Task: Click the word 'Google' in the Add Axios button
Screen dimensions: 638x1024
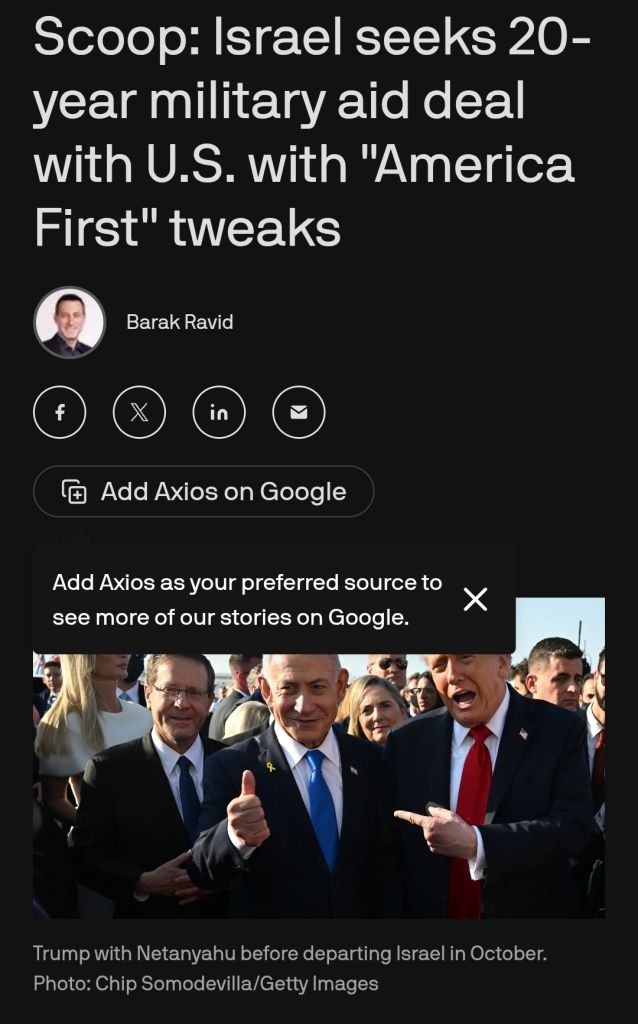Action: coord(303,492)
